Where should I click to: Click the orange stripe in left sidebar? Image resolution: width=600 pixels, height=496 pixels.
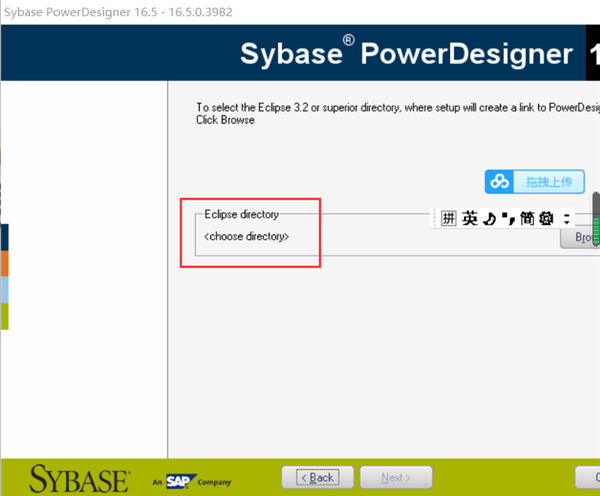click(x=4, y=262)
